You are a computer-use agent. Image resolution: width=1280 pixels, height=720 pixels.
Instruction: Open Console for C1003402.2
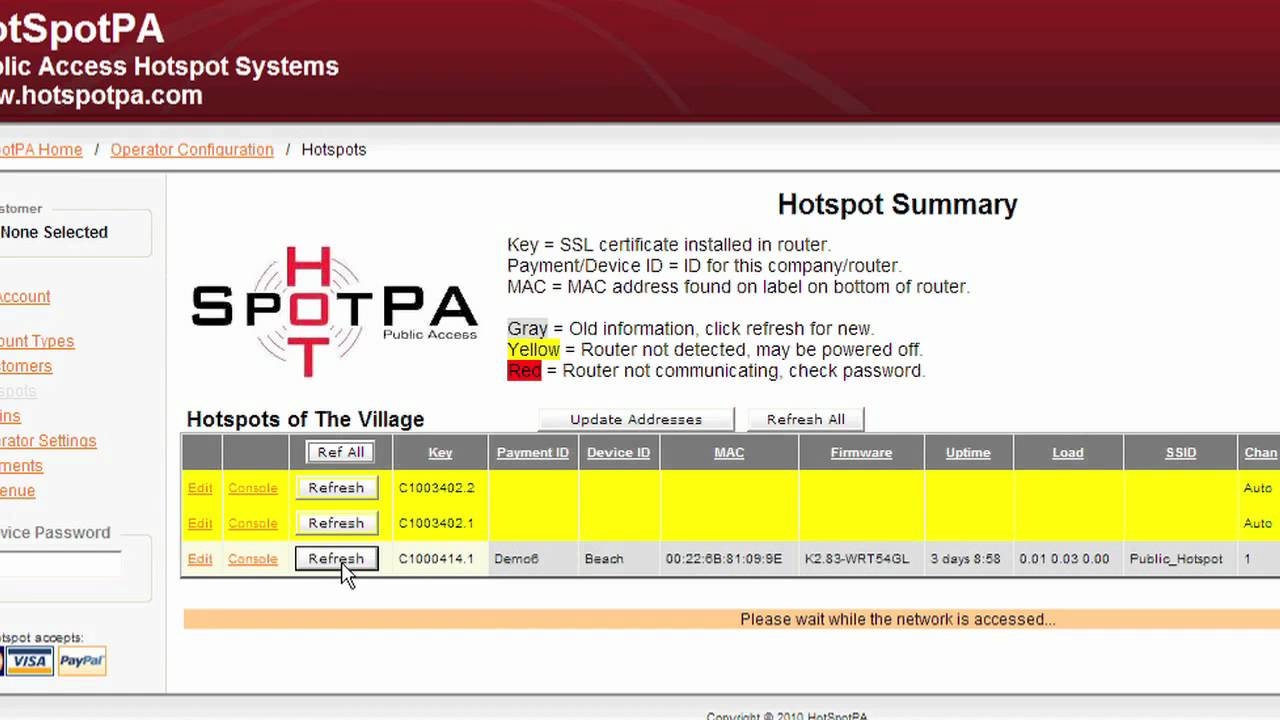pos(253,488)
